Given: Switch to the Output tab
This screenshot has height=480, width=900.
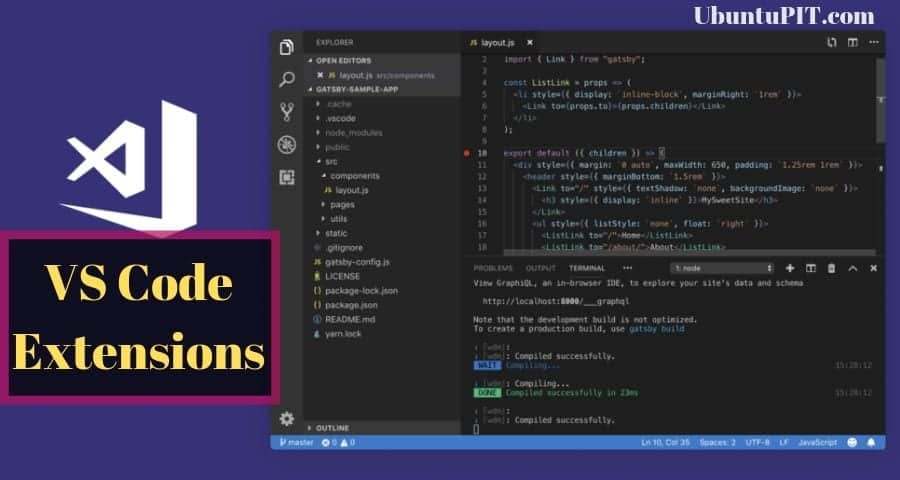Looking at the screenshot, I should tap(541, 268).
